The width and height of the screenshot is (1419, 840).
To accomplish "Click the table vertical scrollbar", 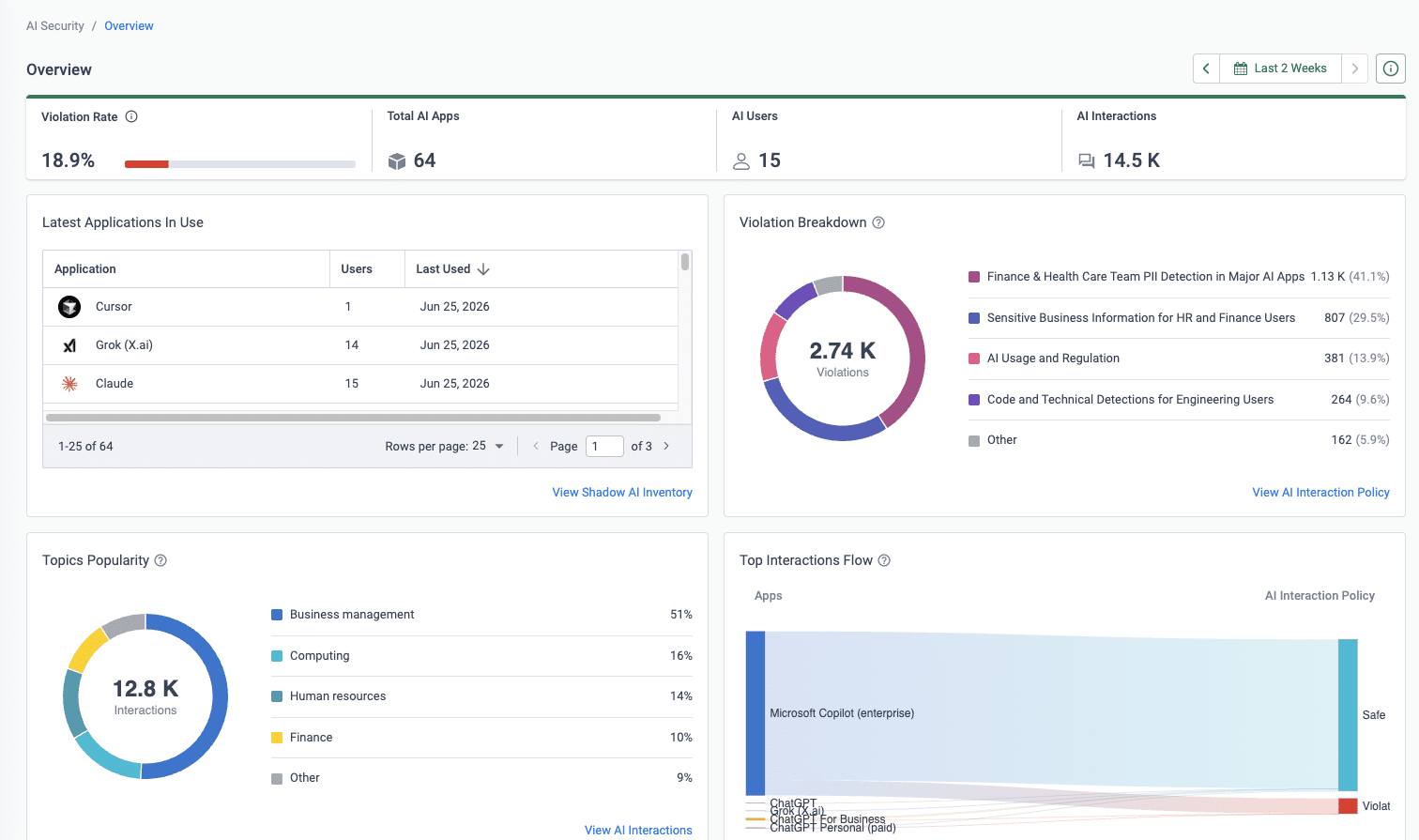I will coord(685,262).
